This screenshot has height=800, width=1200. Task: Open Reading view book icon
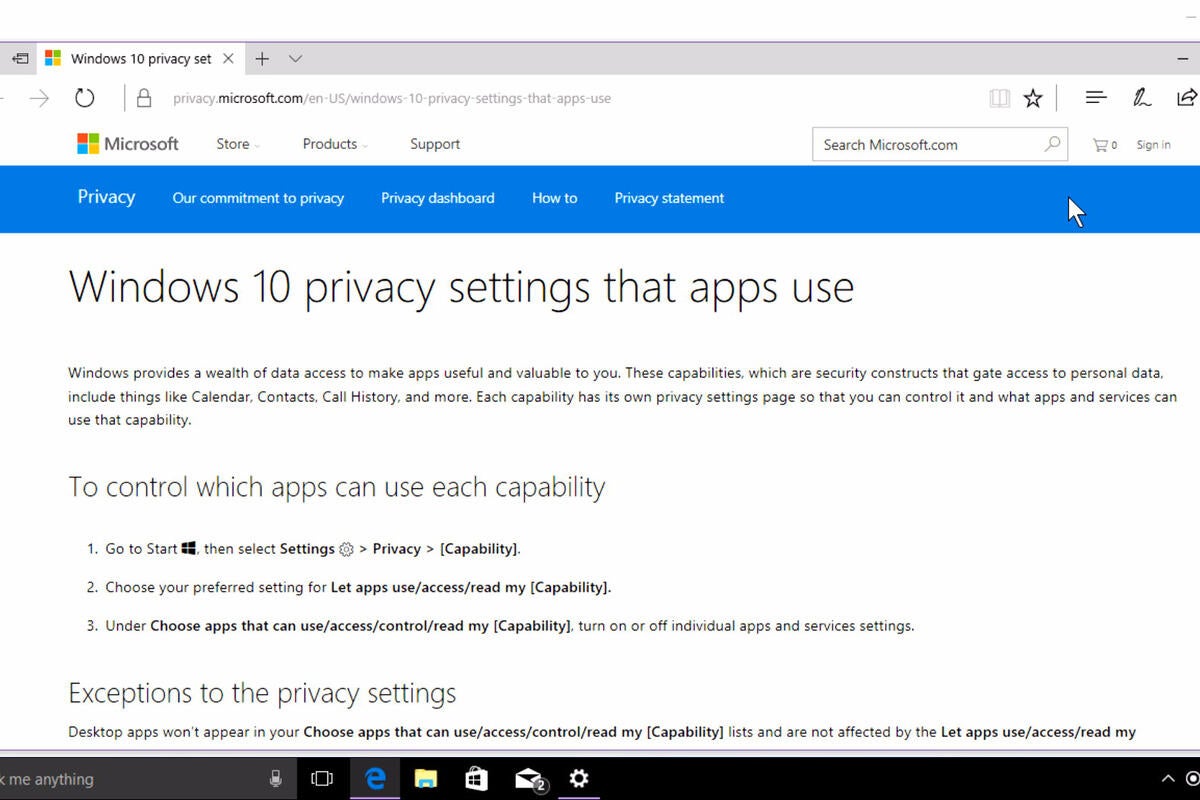pos(998,98)
